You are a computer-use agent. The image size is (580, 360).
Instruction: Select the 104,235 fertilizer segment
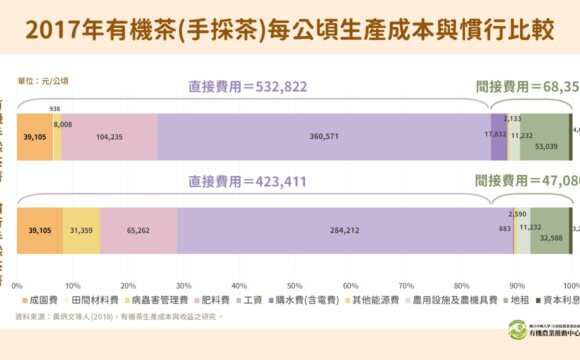pos(109,137)
